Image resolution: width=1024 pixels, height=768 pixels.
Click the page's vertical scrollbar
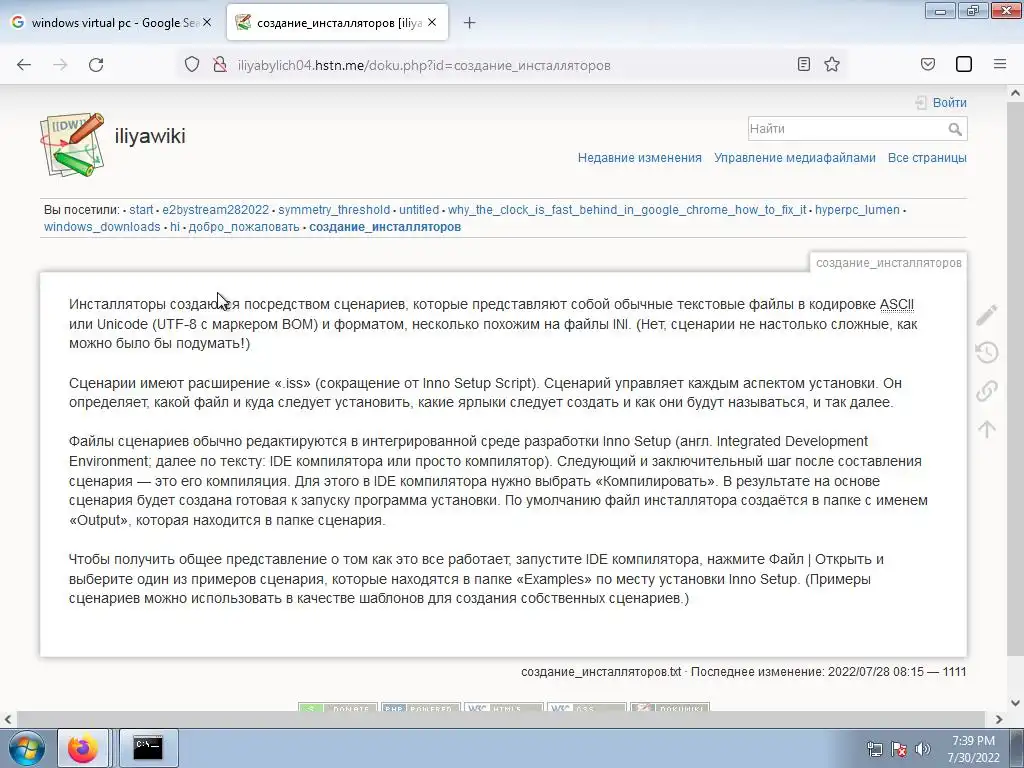click(1015, 379)
